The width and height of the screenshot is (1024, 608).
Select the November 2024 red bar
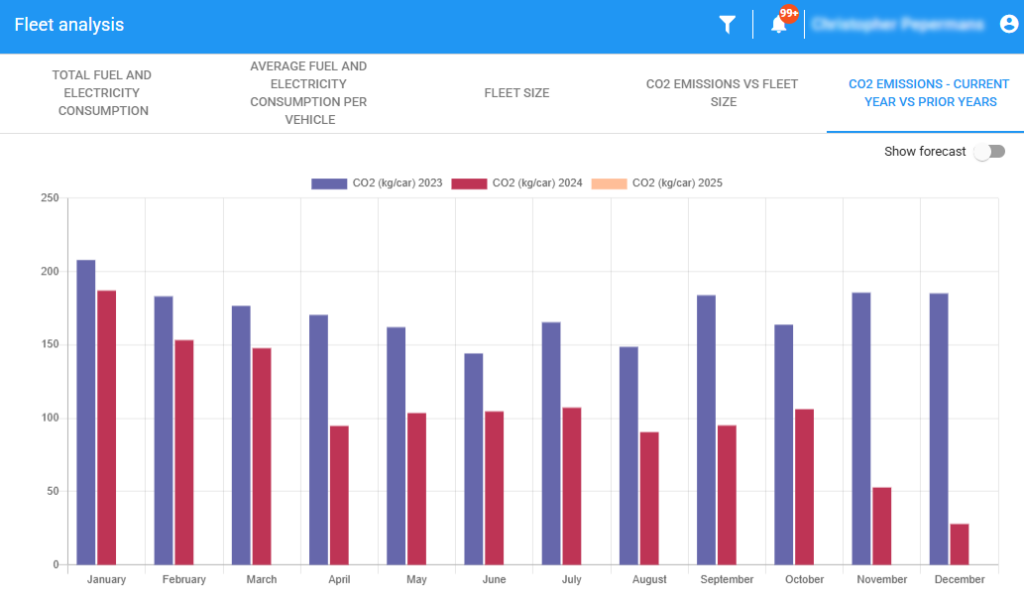882,526
